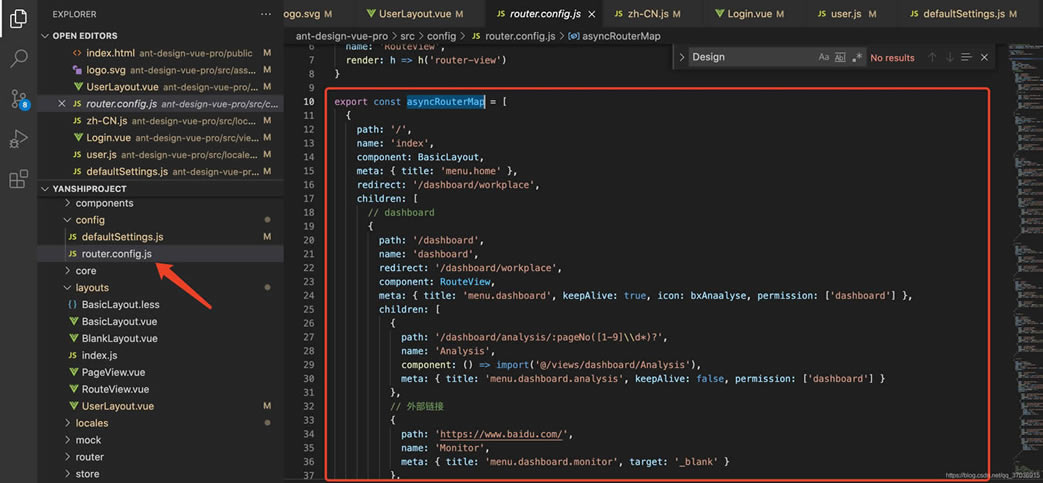Expand the locales folder
Screen dimensions: 1043x483
[x=92, y=423]
